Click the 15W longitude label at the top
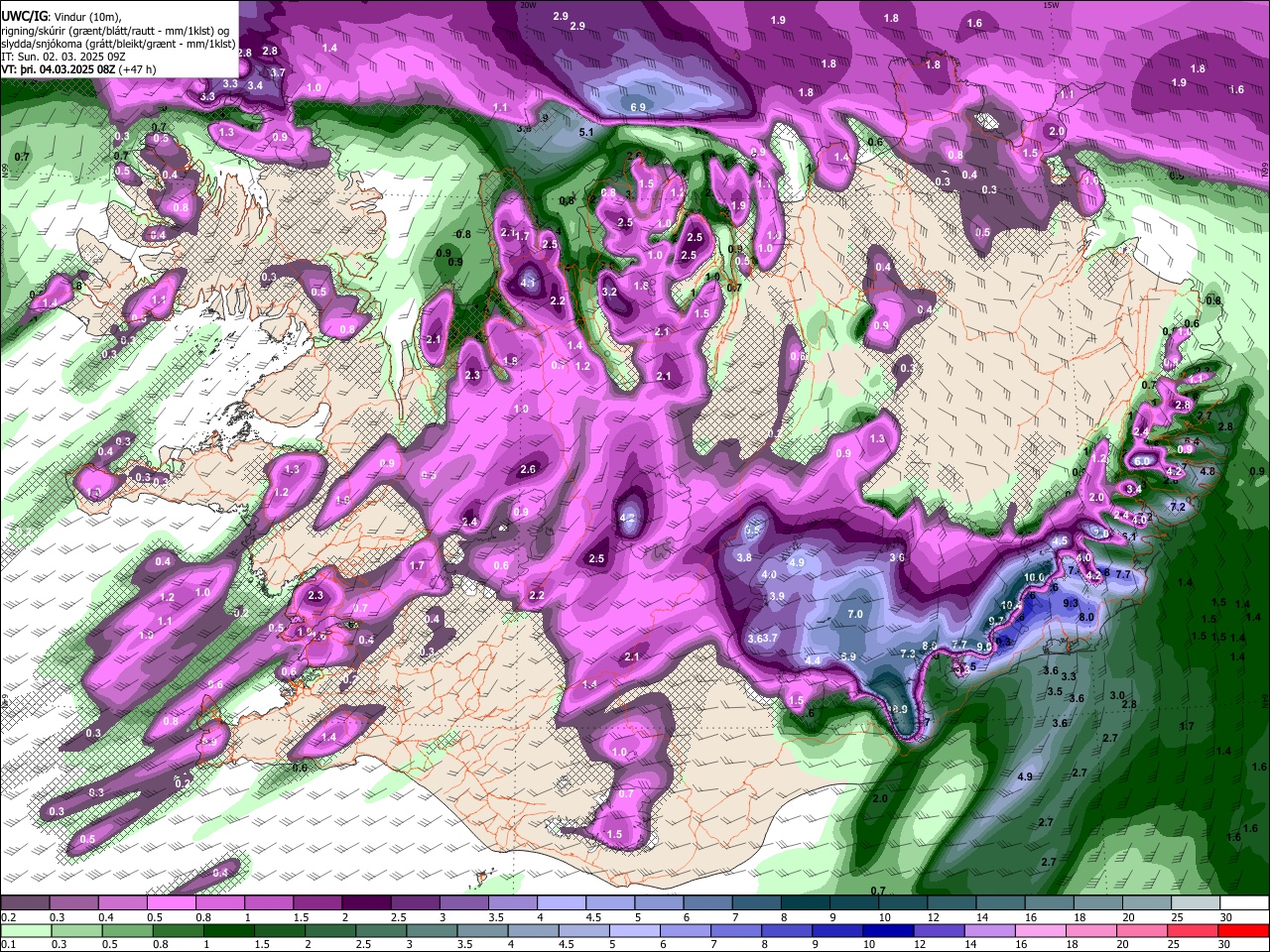Viewport: 1270px width, 952px height. tap(1051, 5)
